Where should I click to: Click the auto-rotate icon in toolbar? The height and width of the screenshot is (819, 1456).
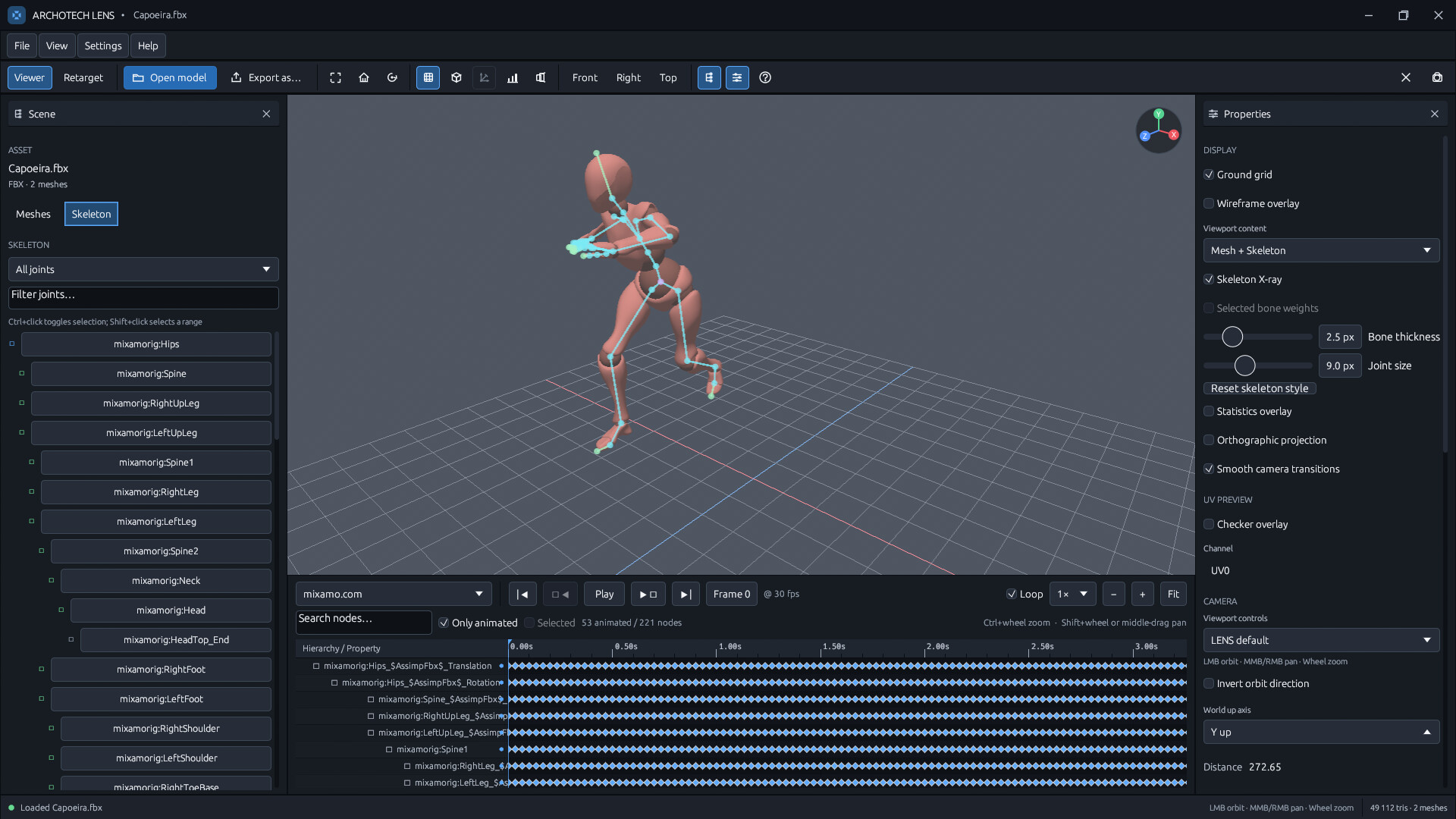392,77
